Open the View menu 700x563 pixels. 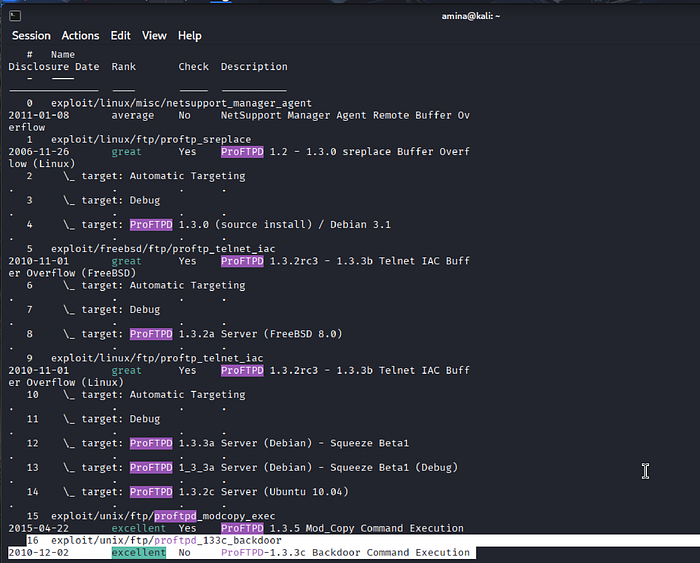point(154,36)
